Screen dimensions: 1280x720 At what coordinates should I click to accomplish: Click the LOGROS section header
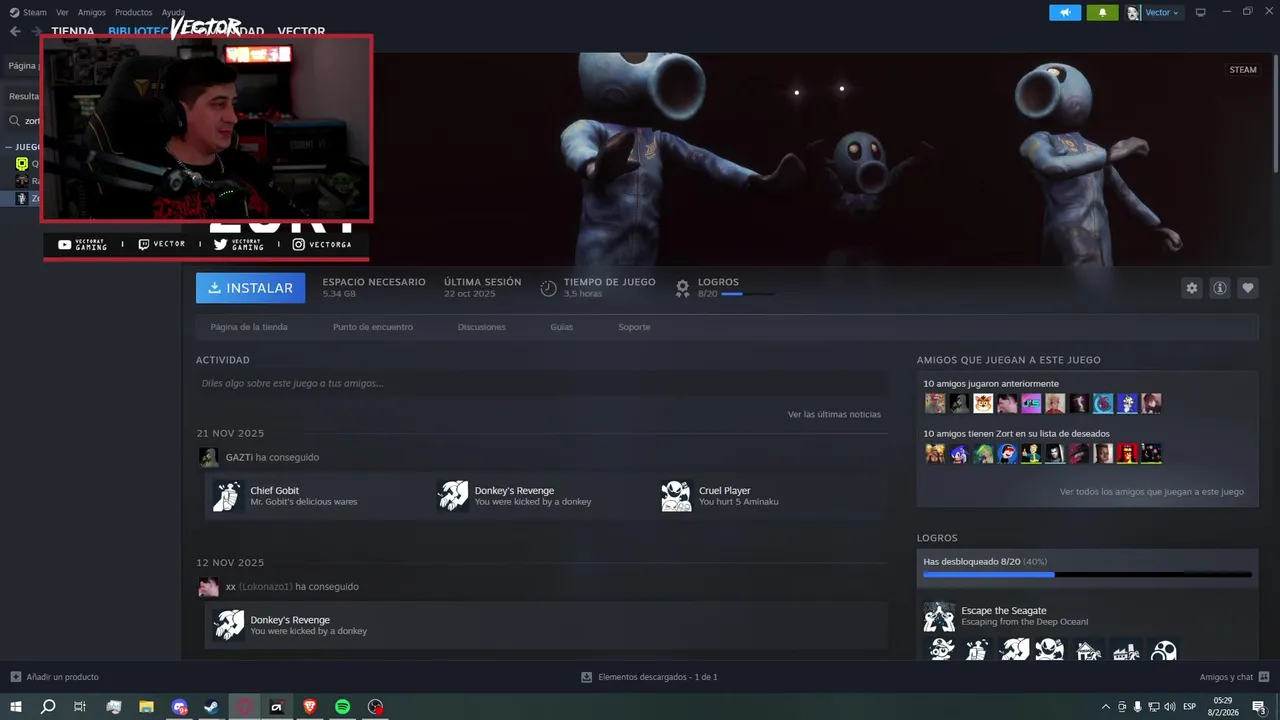(937, 538)
